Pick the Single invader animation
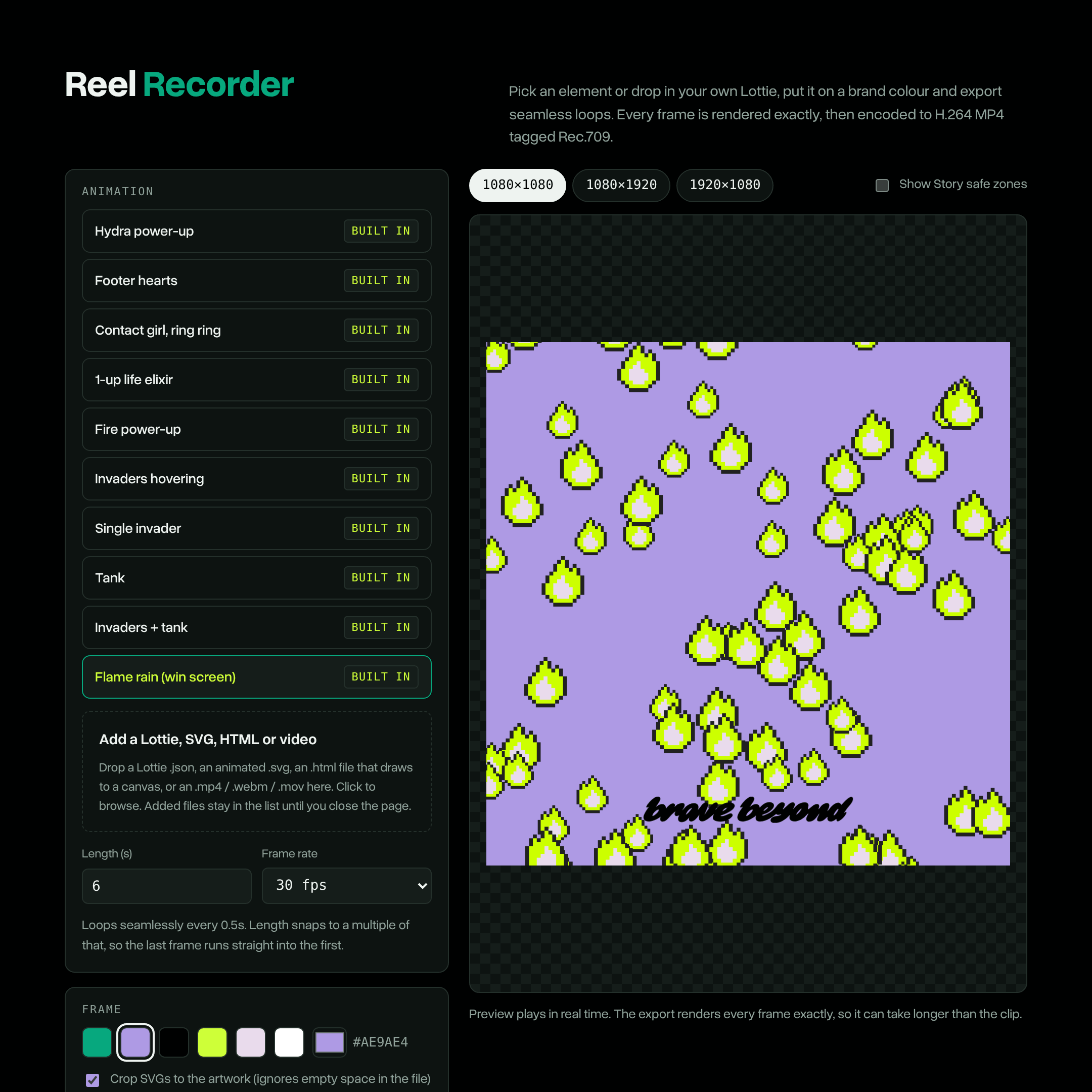1092x1092 pixels. (x=257, y=528)
